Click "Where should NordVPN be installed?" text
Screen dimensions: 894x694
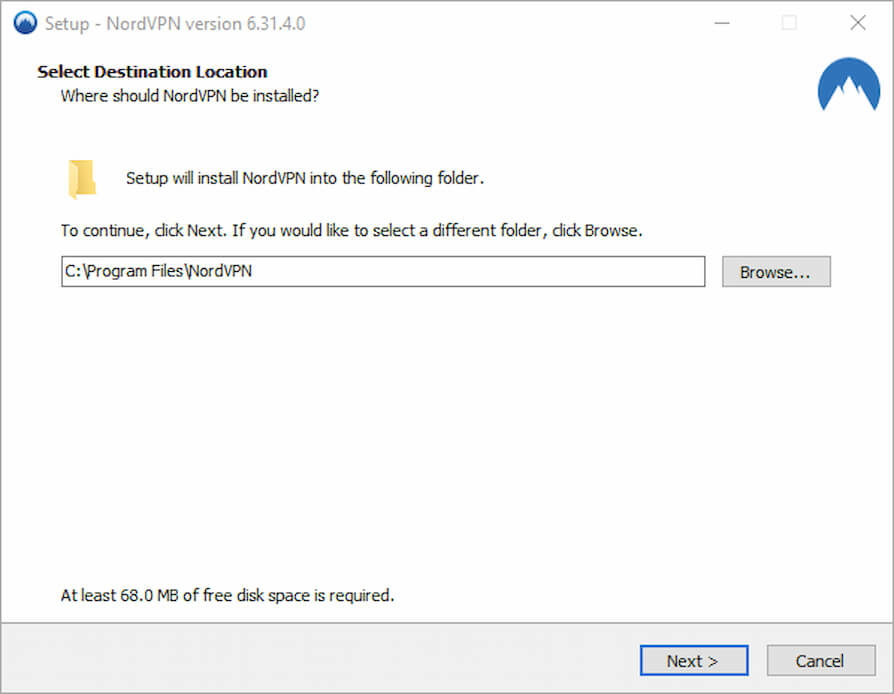pyautogui.click(x=190, y=96)
